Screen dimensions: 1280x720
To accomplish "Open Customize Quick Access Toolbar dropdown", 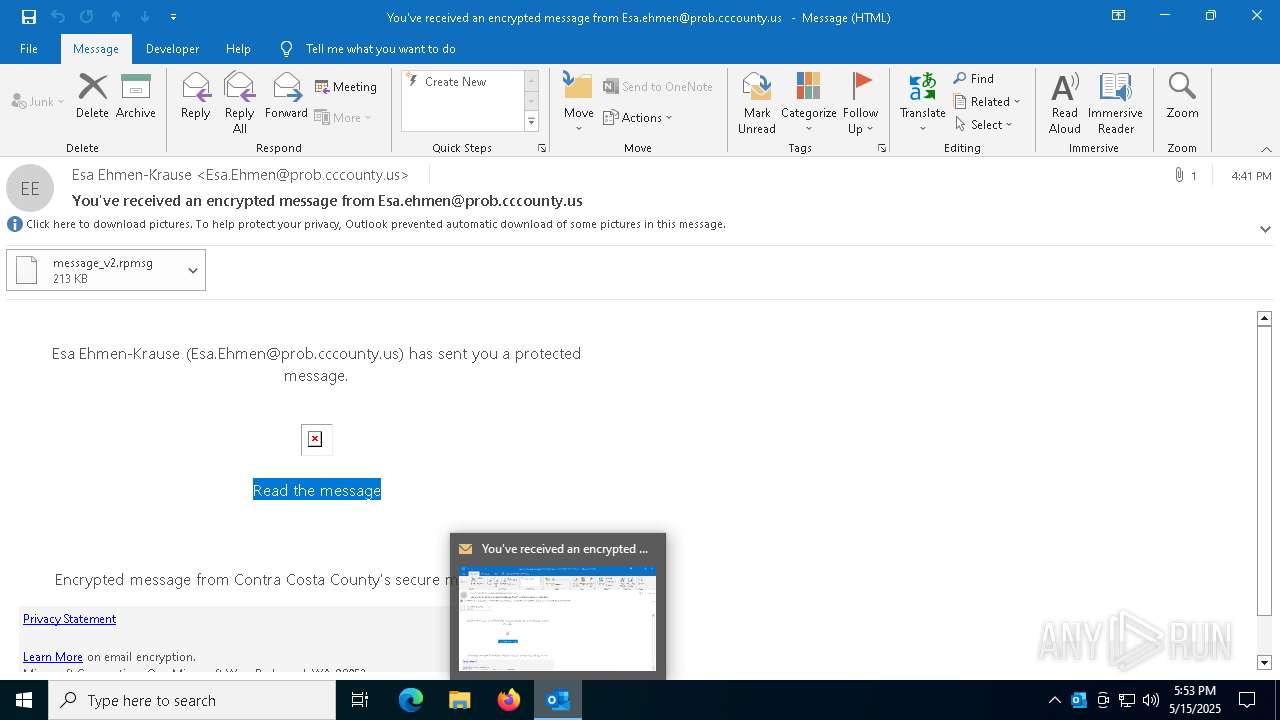I will point(173,17).
